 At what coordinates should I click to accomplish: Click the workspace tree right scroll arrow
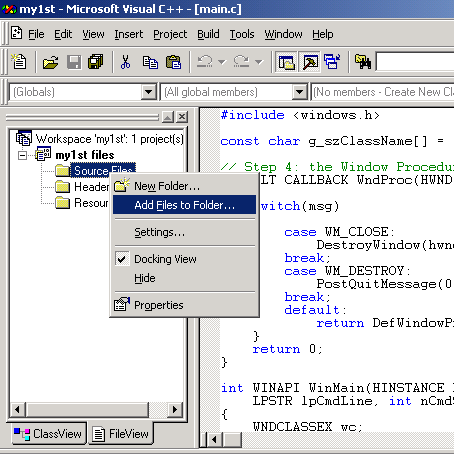(175, 409)
